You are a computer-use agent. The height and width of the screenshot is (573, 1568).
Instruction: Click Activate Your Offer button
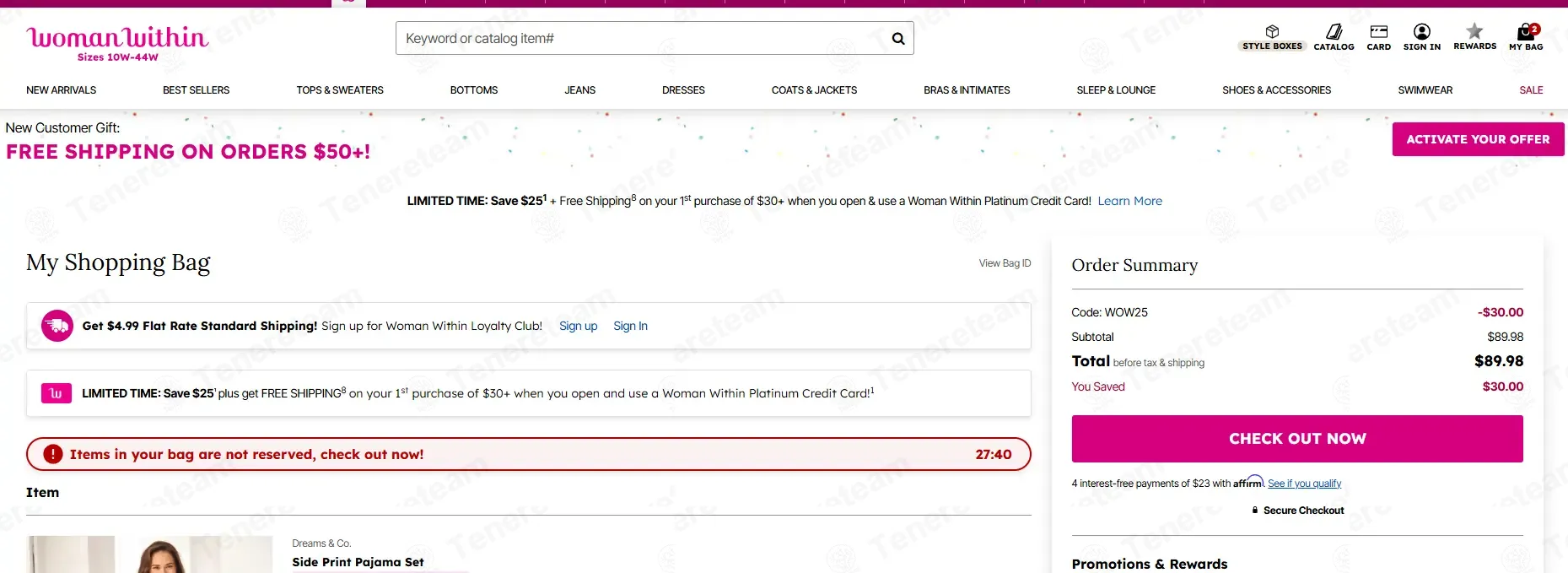1478,139
